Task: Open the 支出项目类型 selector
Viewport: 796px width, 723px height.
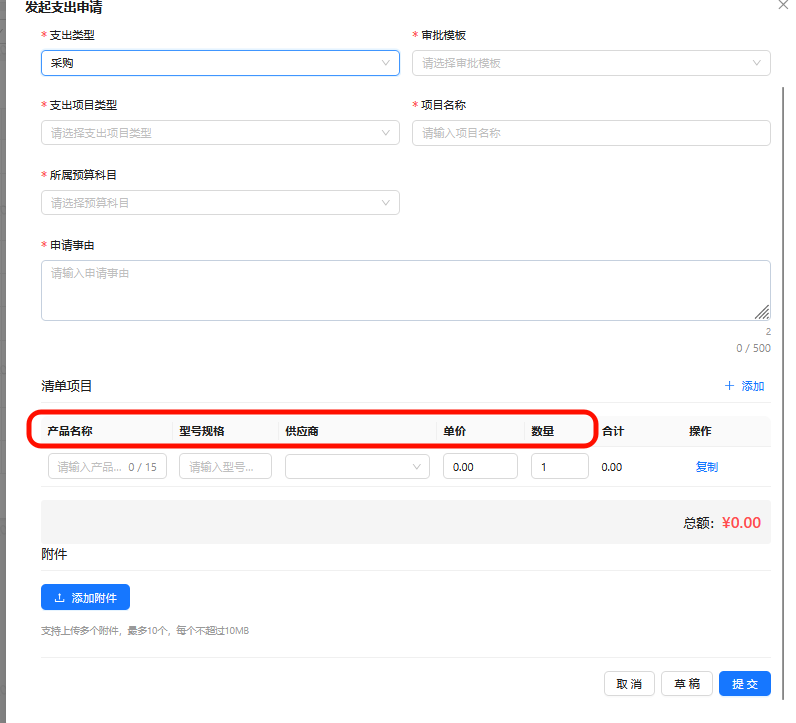Action: [220, 133]
